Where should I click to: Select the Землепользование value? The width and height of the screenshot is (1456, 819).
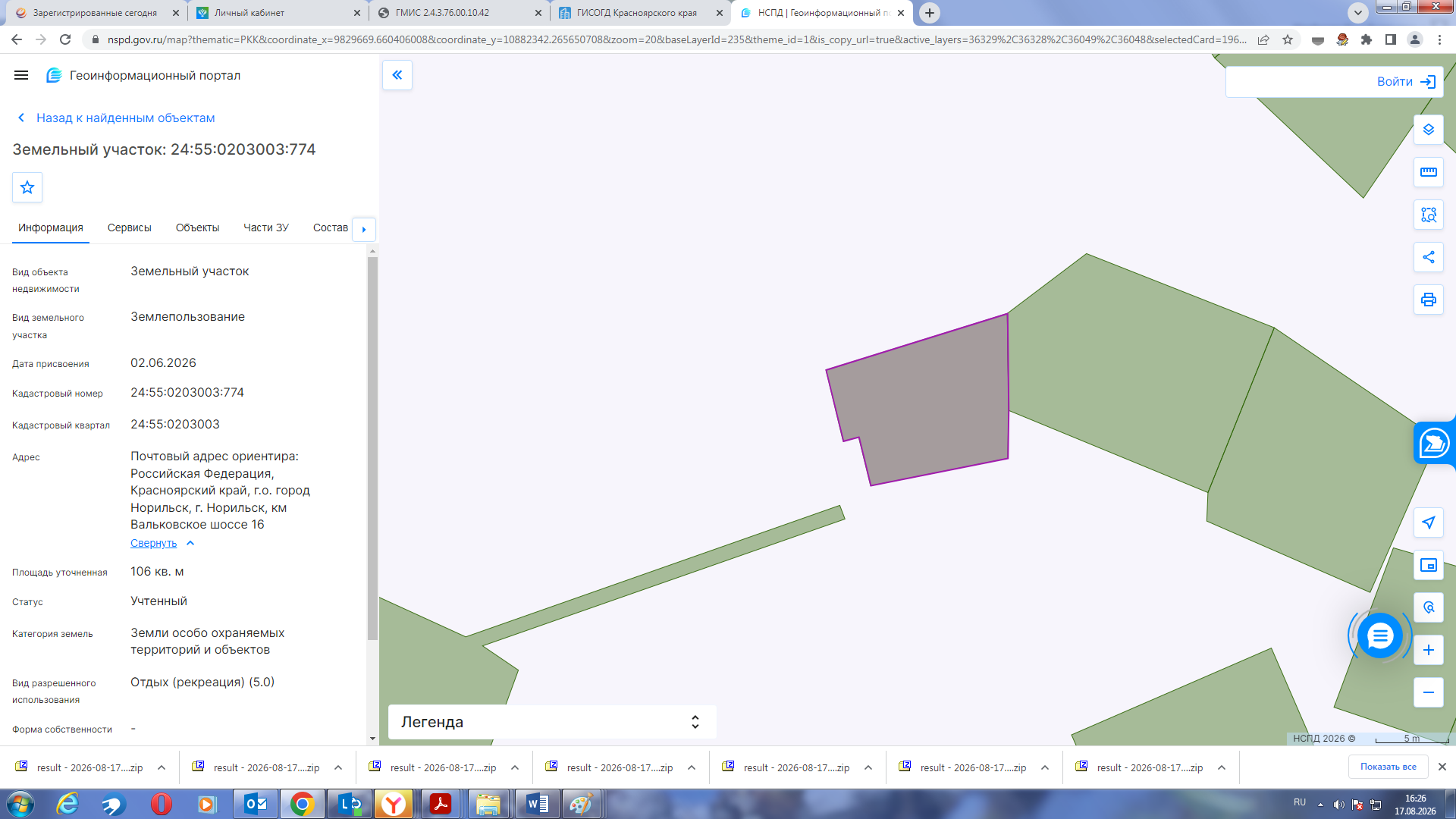click(x=187, y=316)
